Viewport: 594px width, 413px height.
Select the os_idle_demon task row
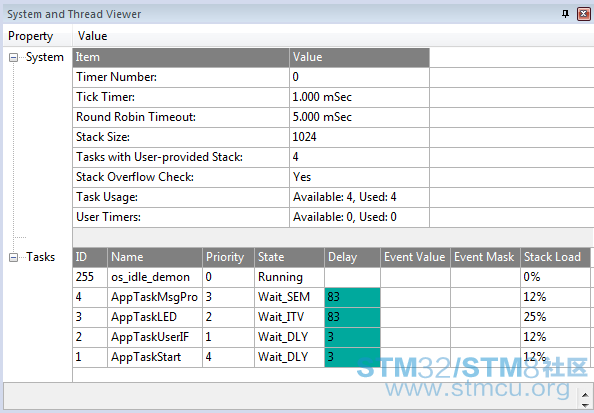[x=331, y=277]
